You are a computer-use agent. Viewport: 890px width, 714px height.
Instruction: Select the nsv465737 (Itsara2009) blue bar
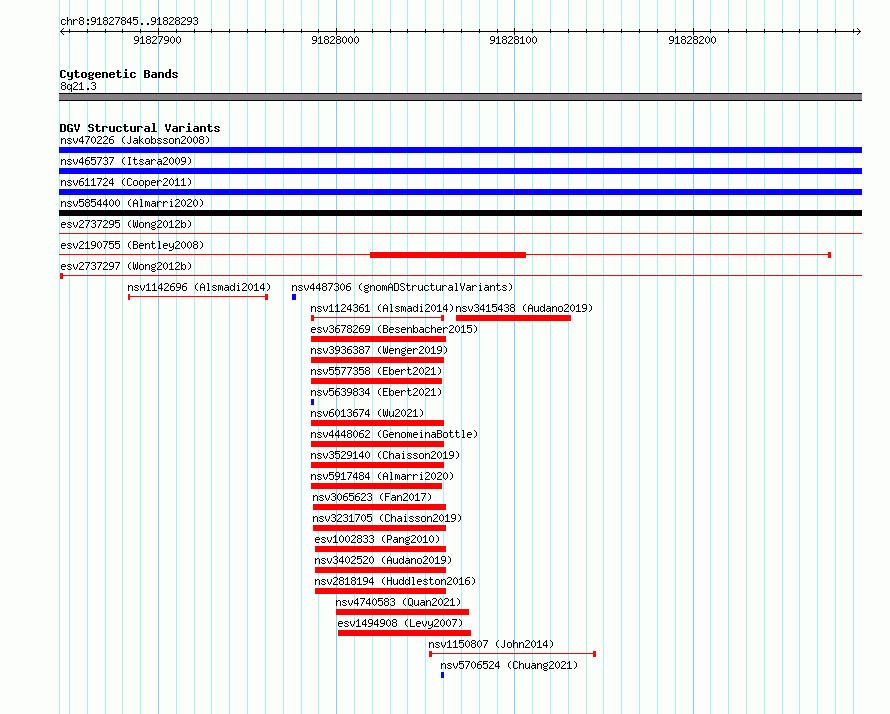(x=460, y=171)
